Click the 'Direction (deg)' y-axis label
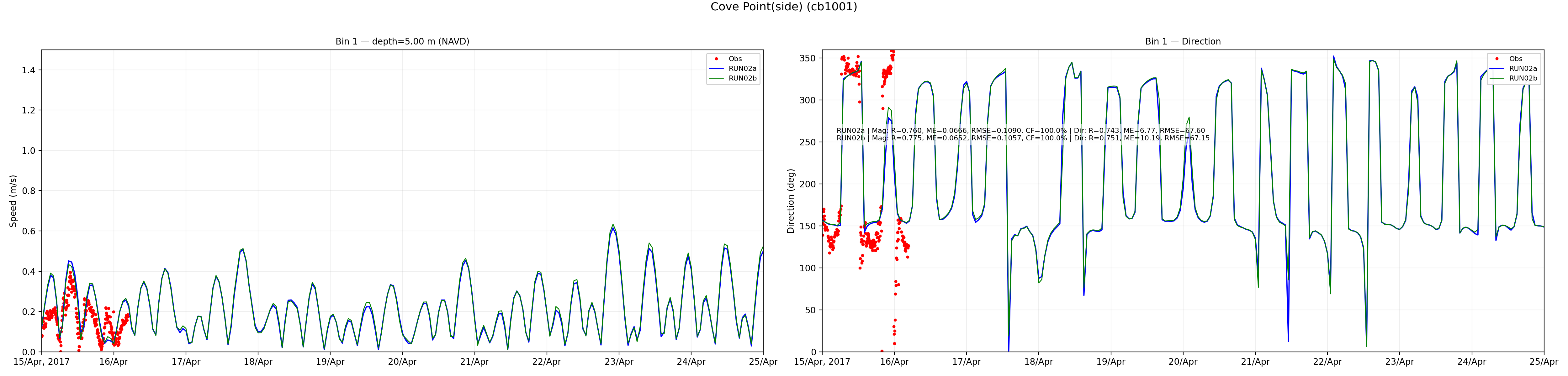Screen dimensions: 1568x376 tap(791, 201)
